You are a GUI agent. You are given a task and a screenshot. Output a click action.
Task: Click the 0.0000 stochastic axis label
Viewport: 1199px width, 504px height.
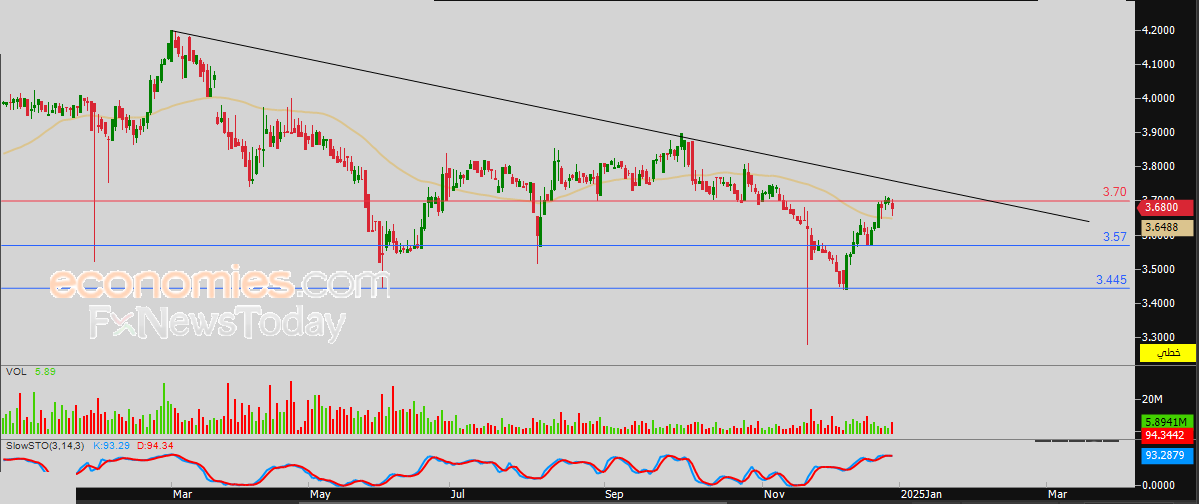(1159, 484)
